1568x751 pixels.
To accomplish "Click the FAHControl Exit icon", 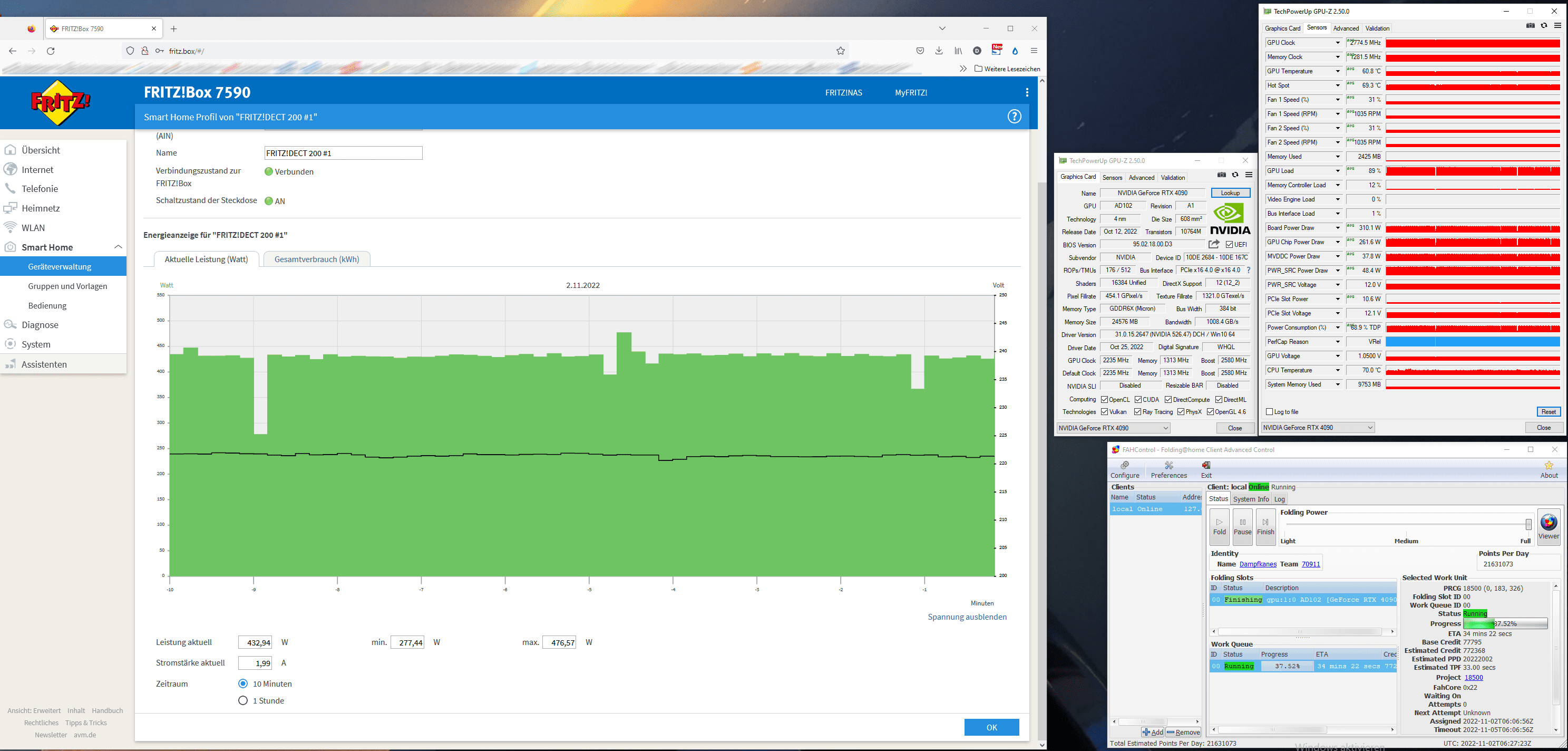I will coord(1206,469).
